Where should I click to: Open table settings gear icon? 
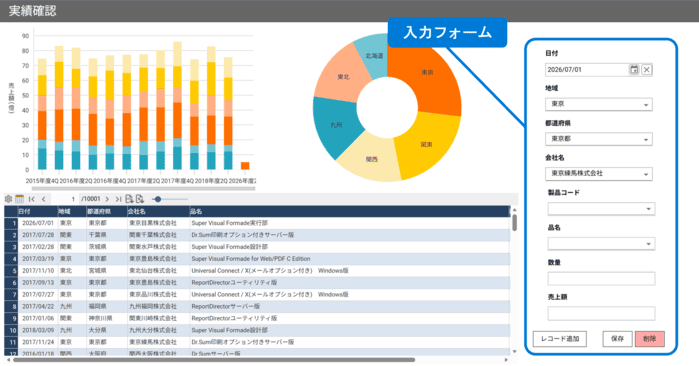8,199
